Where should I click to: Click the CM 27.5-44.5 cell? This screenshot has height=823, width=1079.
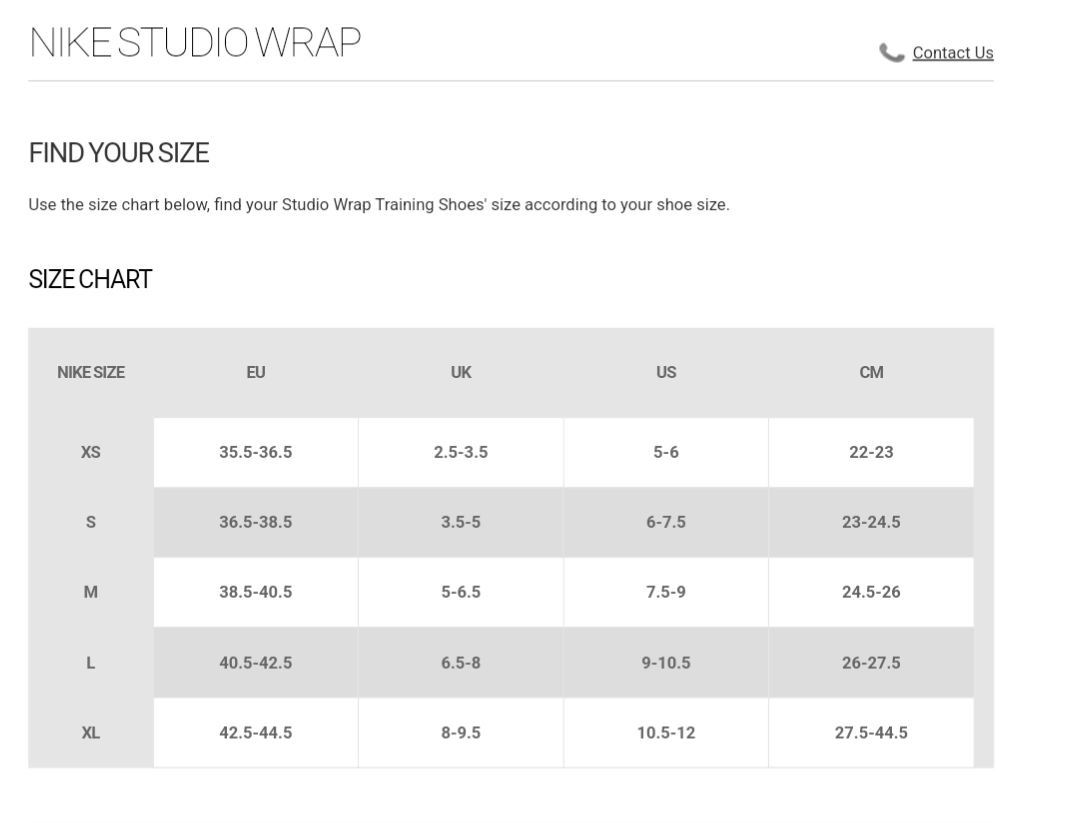[x=871, y=732]
